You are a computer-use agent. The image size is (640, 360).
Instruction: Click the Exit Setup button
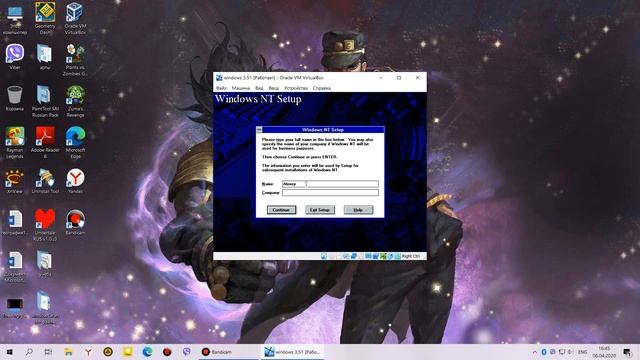coord(320,210)
